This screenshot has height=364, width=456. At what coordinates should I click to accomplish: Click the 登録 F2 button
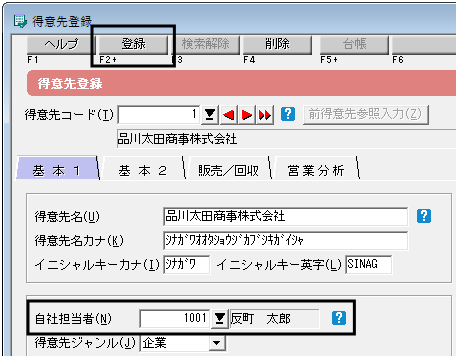[133, 45]
